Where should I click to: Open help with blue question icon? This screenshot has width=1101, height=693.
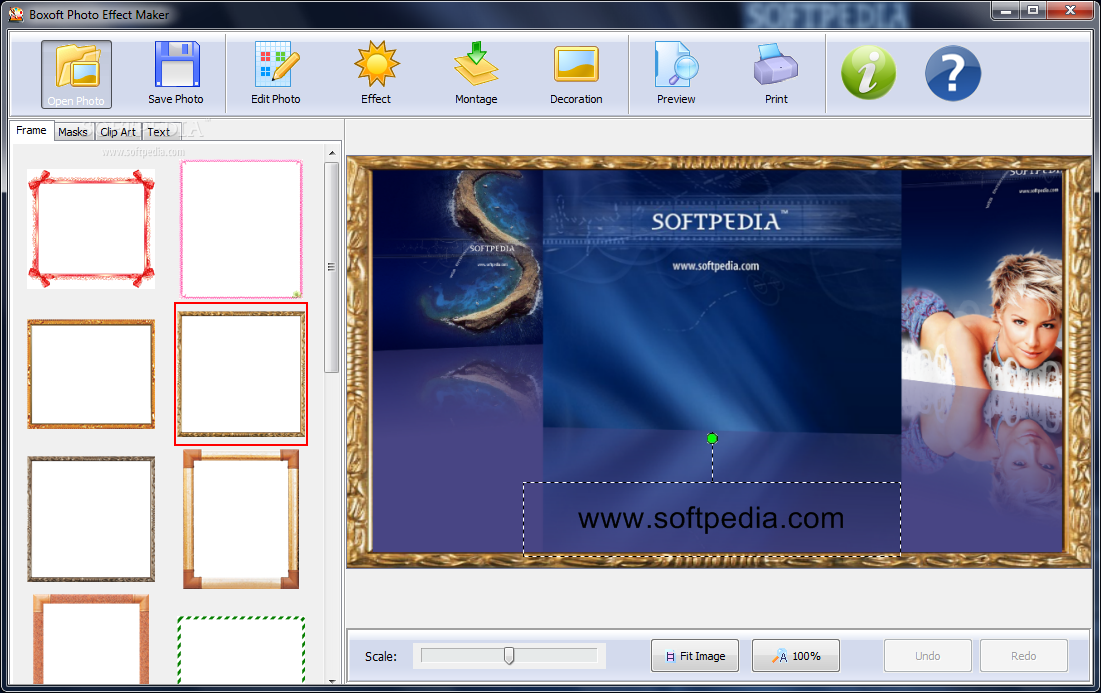[953, 73]
